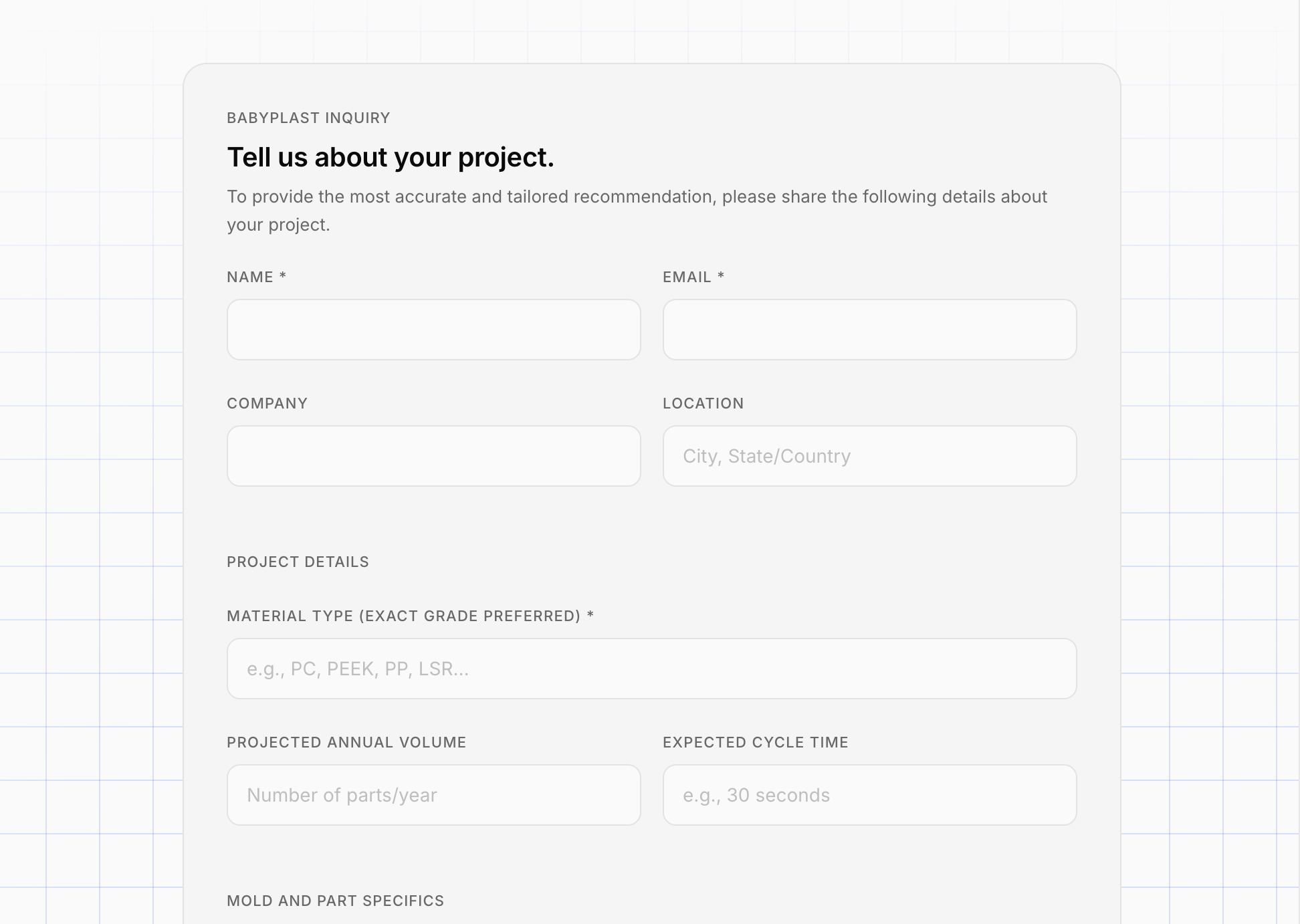Click the EXPECTED CYCLE TIME label
Image resolution: width=1300 pixels, height=924 pixels.
(x=756, y=743)
